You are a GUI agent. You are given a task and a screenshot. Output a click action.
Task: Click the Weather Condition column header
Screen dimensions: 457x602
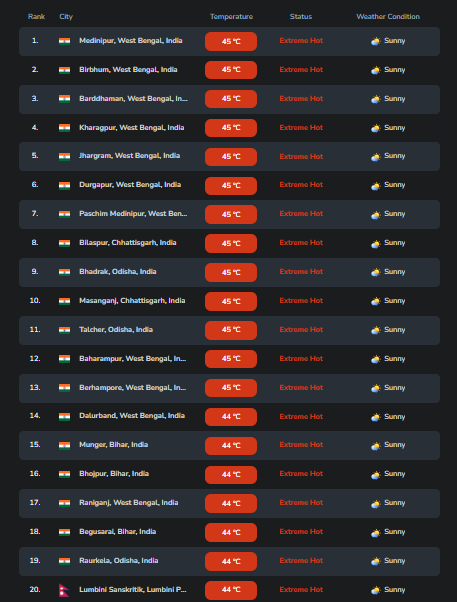[x=388, y=17]
